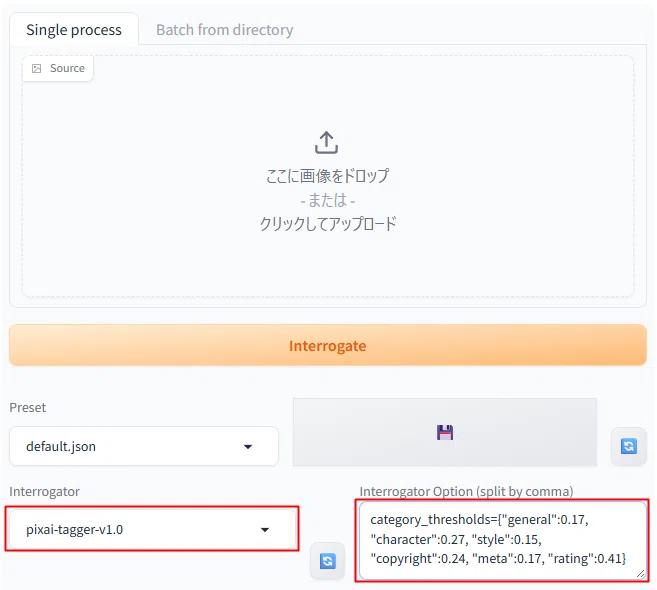This screenshot has width=657, height=590.
Task: Click the Interrogate button
Action: pyautogui.click(x=328, y=345)
